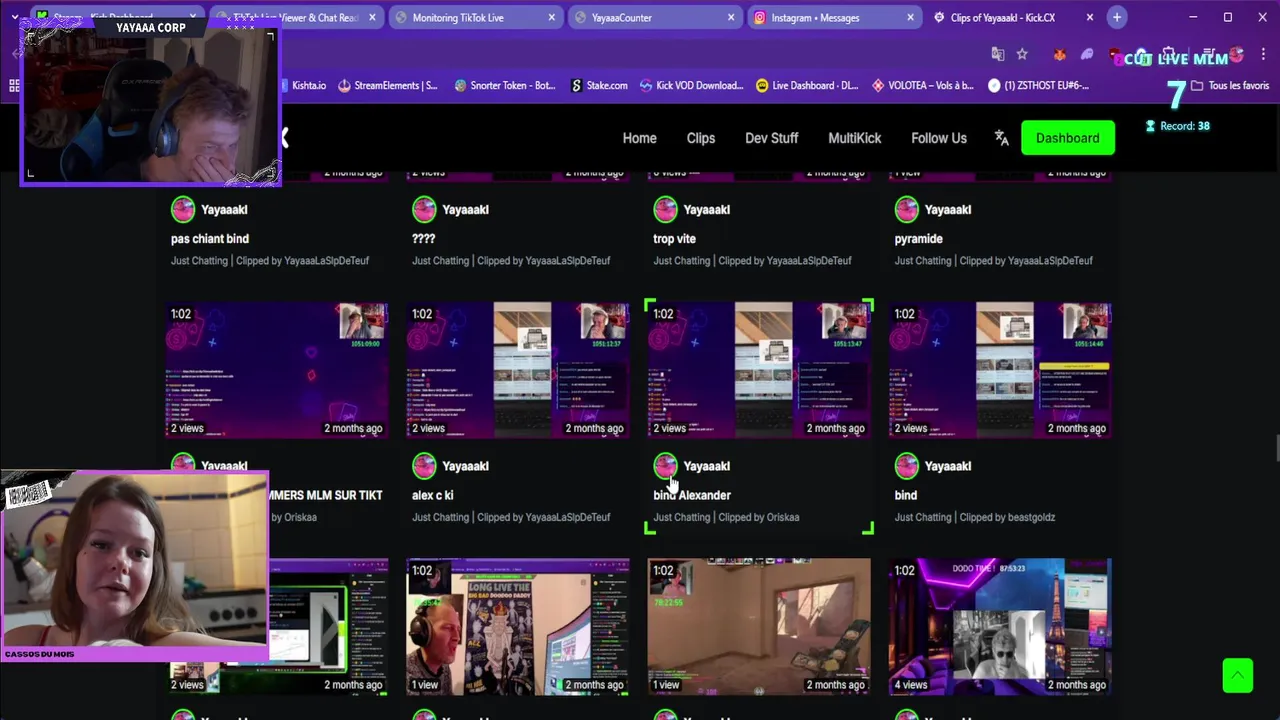Viewport: 1280px width, 720px height.
Task: Click Yayaaakl avatar above 'bind Alexander'
Action: (665, 465)
